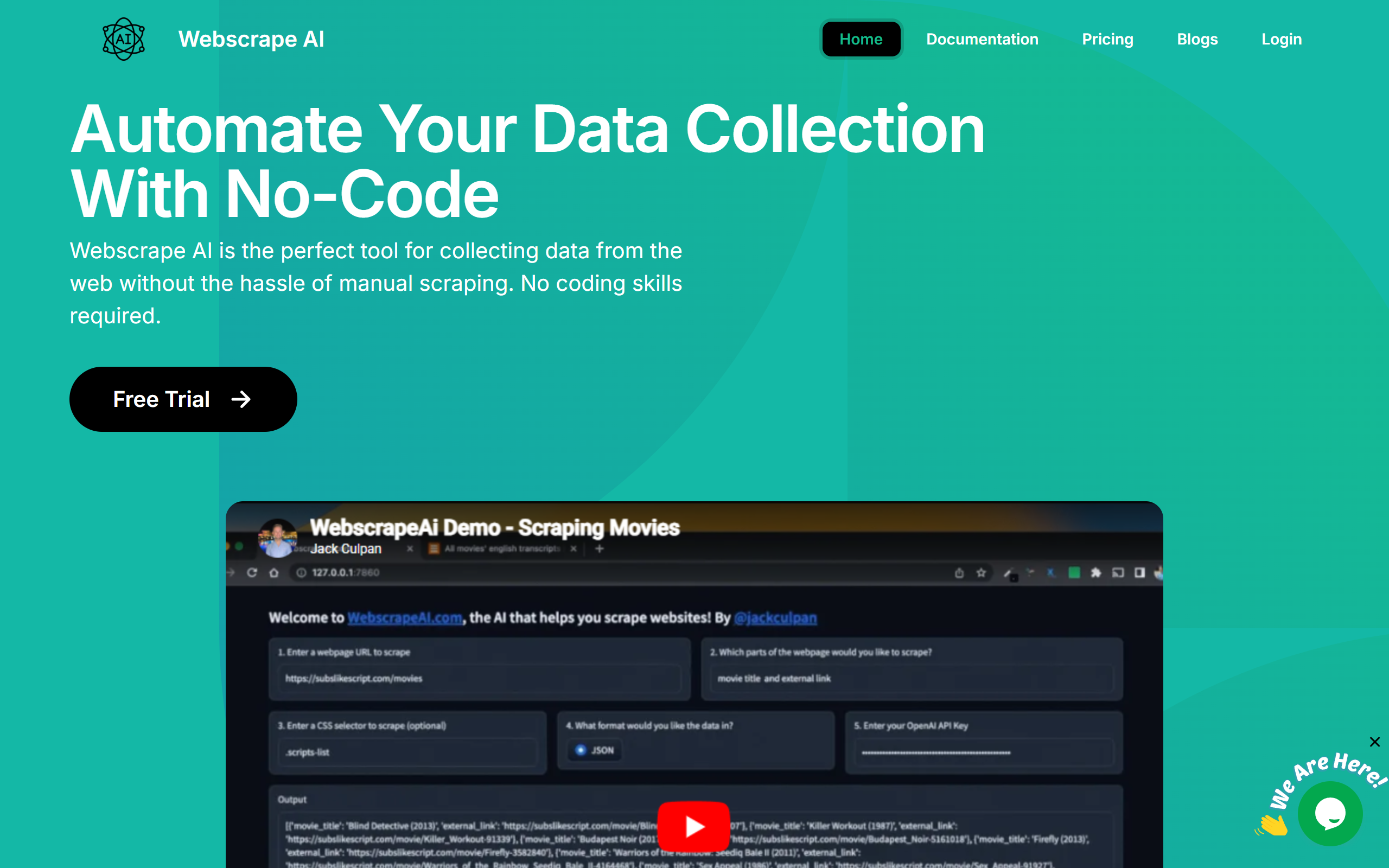The width and height of the screenshot is (1389, 868).
Task: Start the Free Trial button
Action: pyautogui.click(x=183, y=399)
